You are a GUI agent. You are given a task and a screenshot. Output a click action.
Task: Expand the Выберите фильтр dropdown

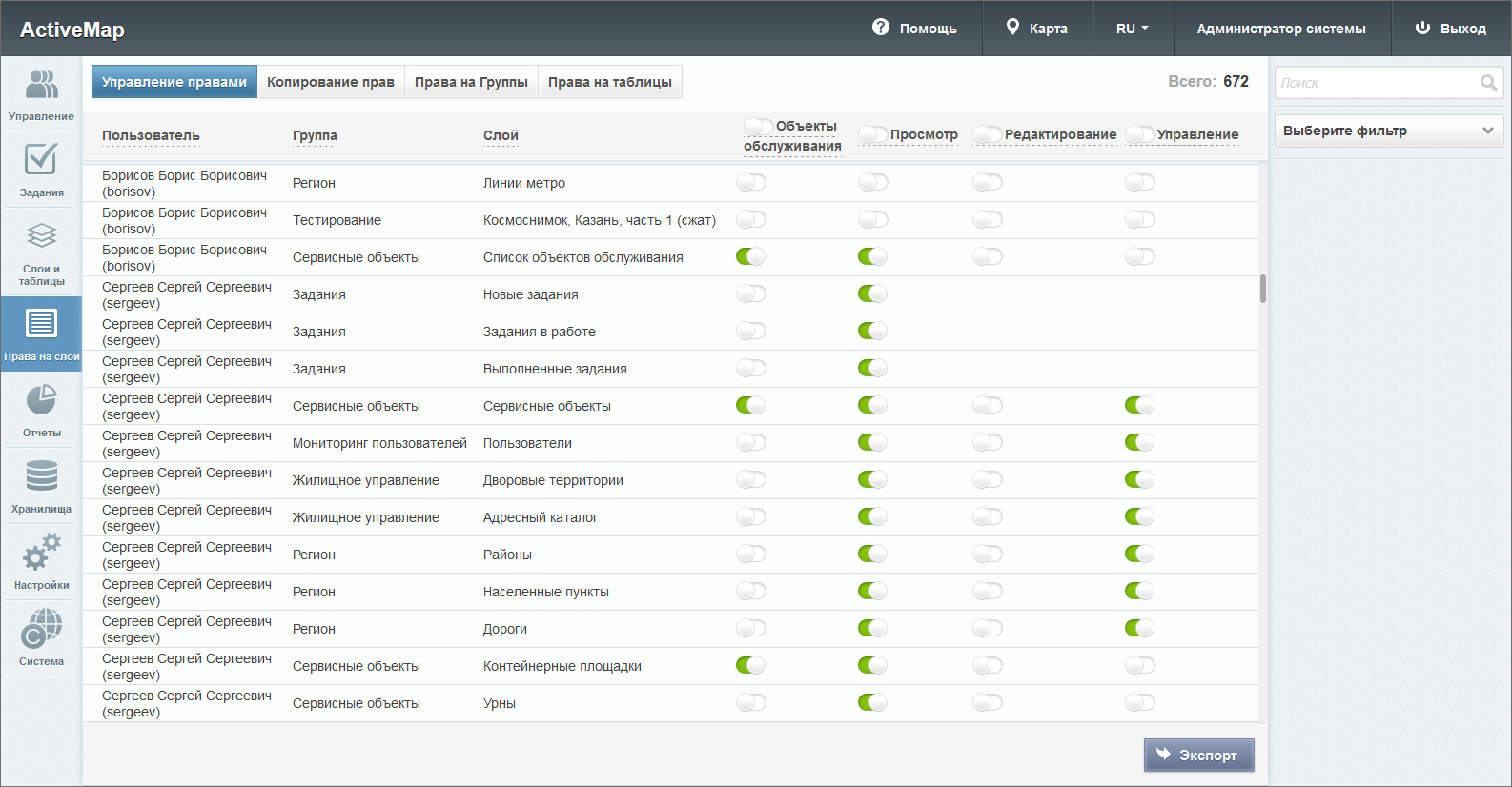tap(1389, 131)
